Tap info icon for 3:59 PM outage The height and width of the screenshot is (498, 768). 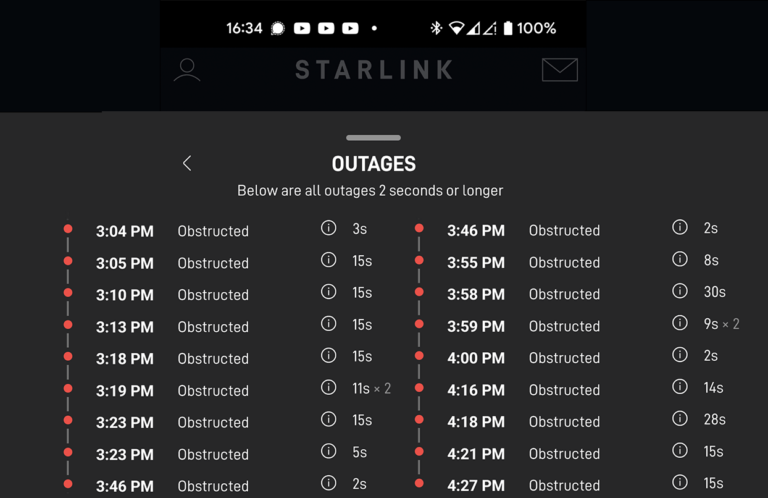pyautogui.click(x=680, y=324)
